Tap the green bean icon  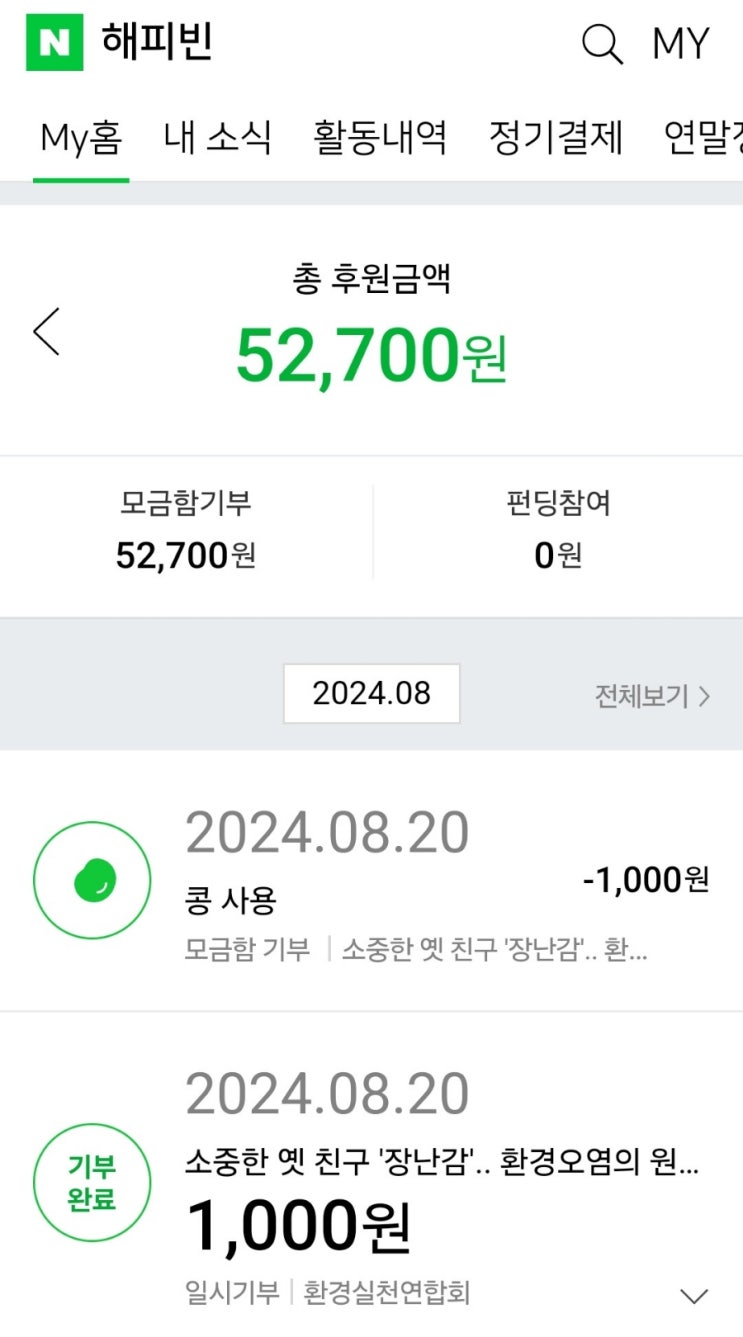click(x=92, y=880)
